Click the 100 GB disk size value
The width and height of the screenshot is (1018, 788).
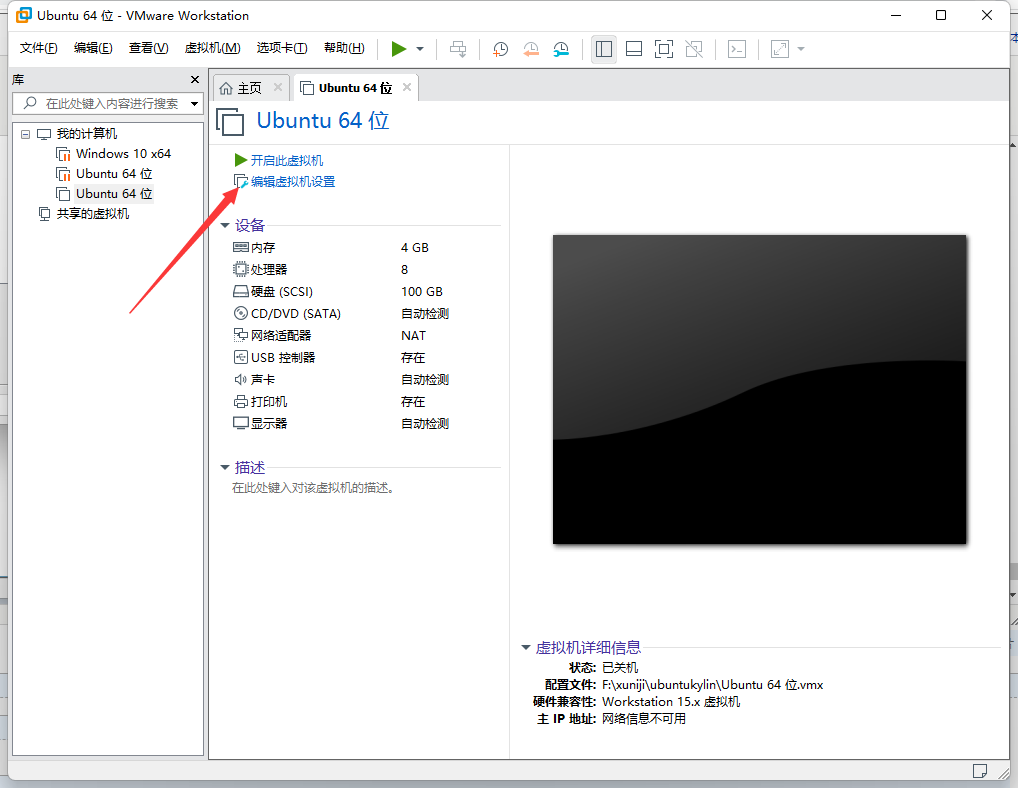[x=422, y=292]
